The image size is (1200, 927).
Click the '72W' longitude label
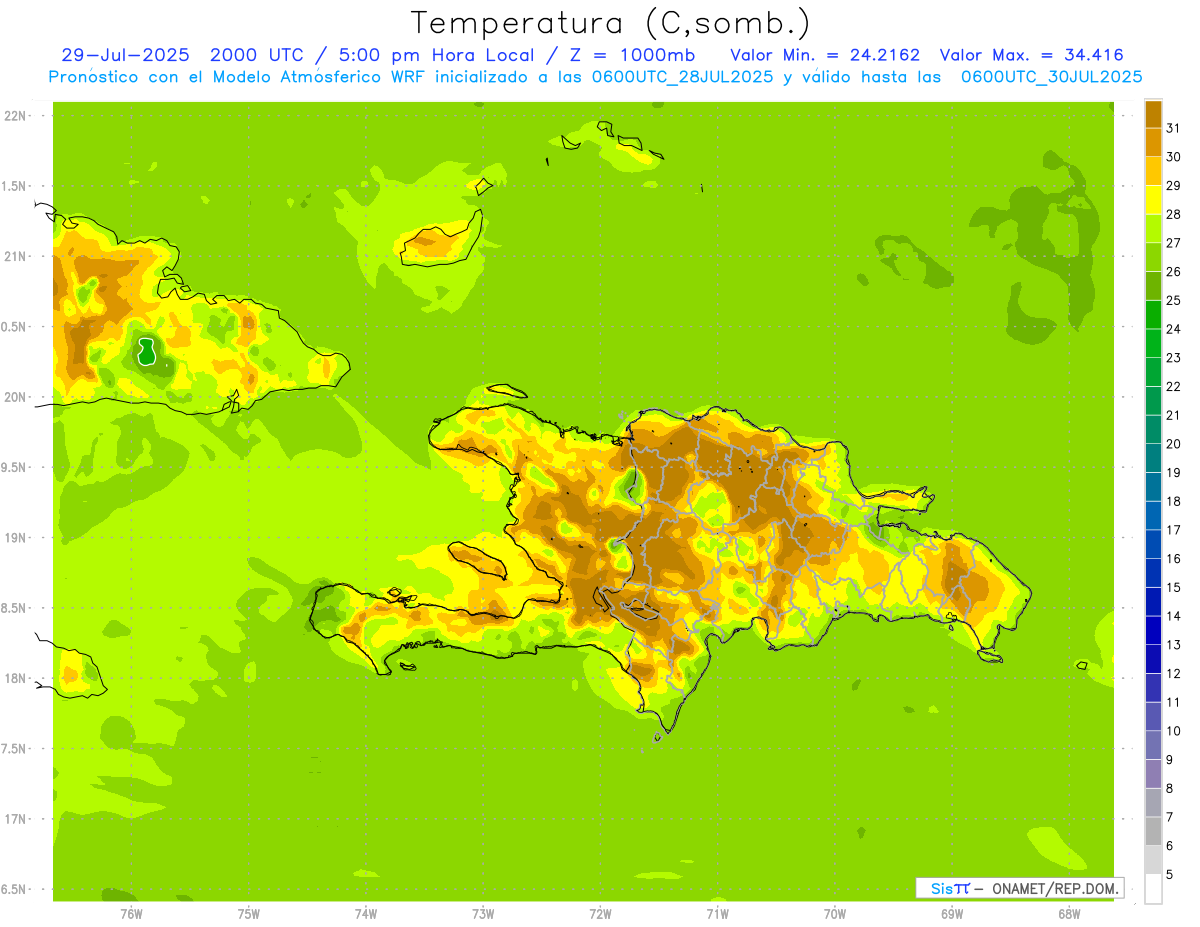tap(600, 914)
